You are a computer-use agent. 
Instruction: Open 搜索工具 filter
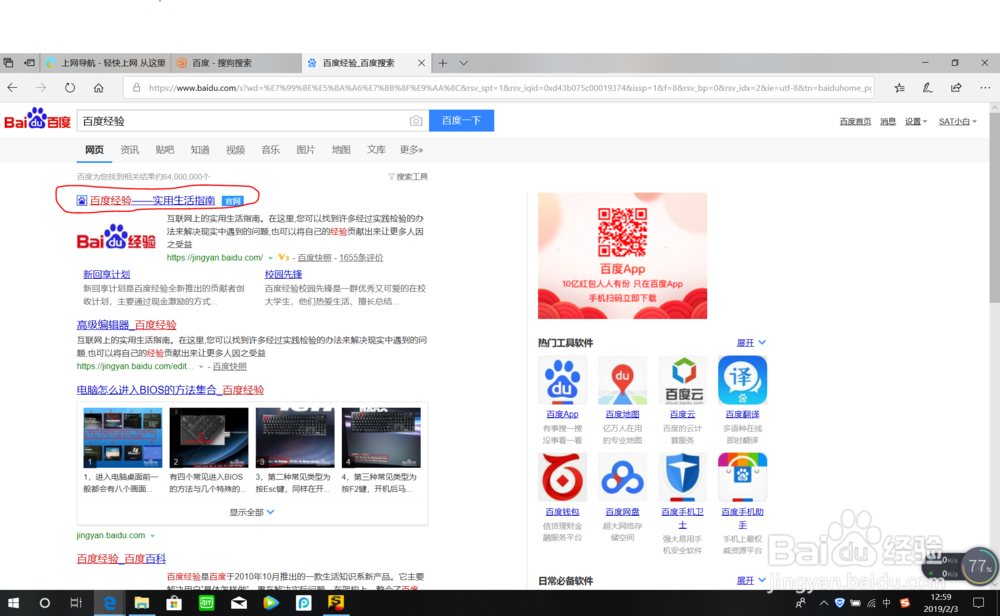[408, 177]
